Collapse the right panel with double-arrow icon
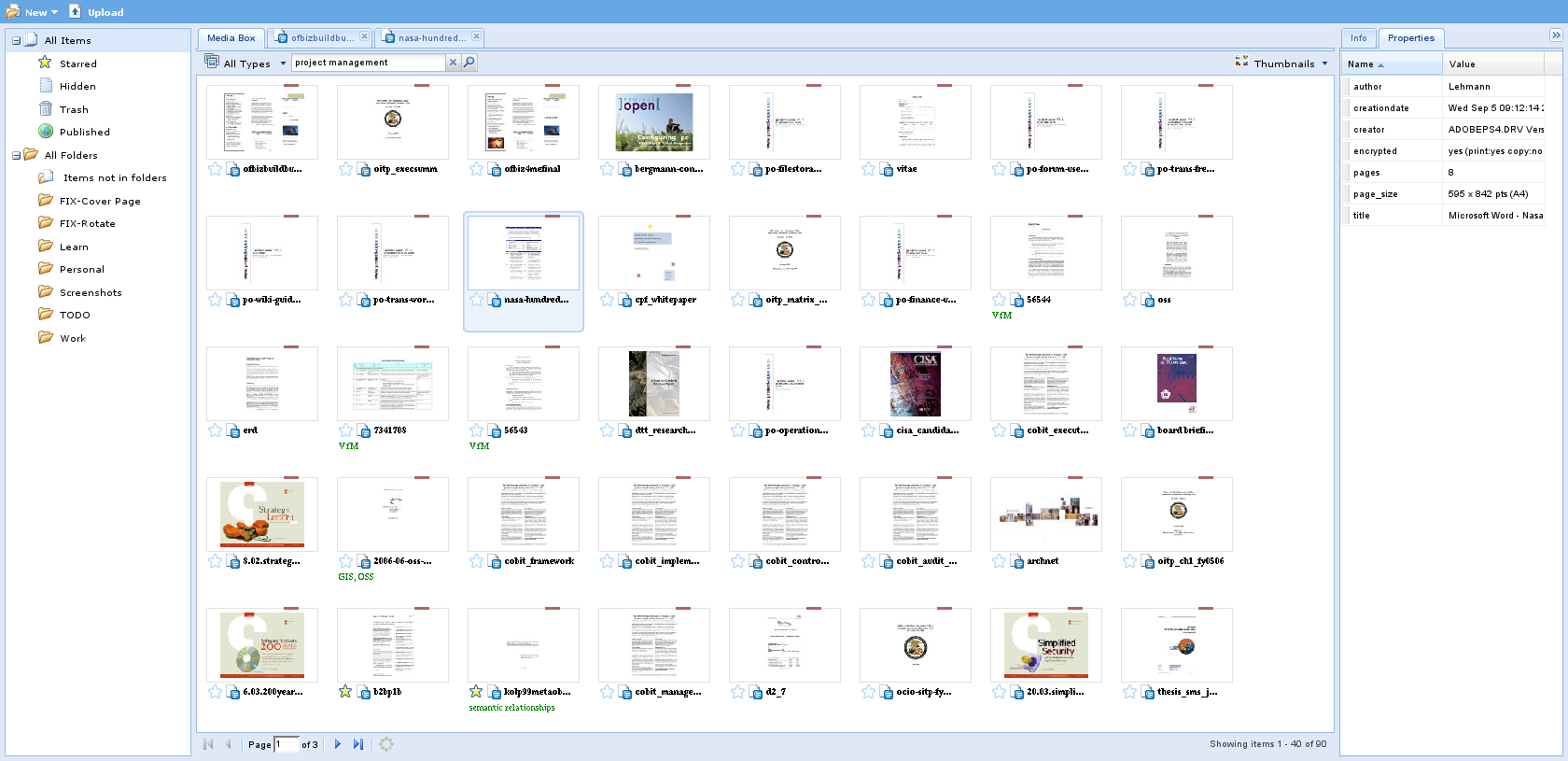Viewport: 1568px width, 761px height. point(1556,35)
